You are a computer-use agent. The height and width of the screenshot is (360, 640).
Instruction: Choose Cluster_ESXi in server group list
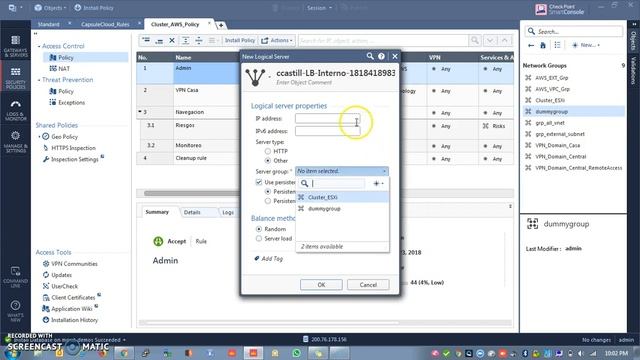click(342, 197)
